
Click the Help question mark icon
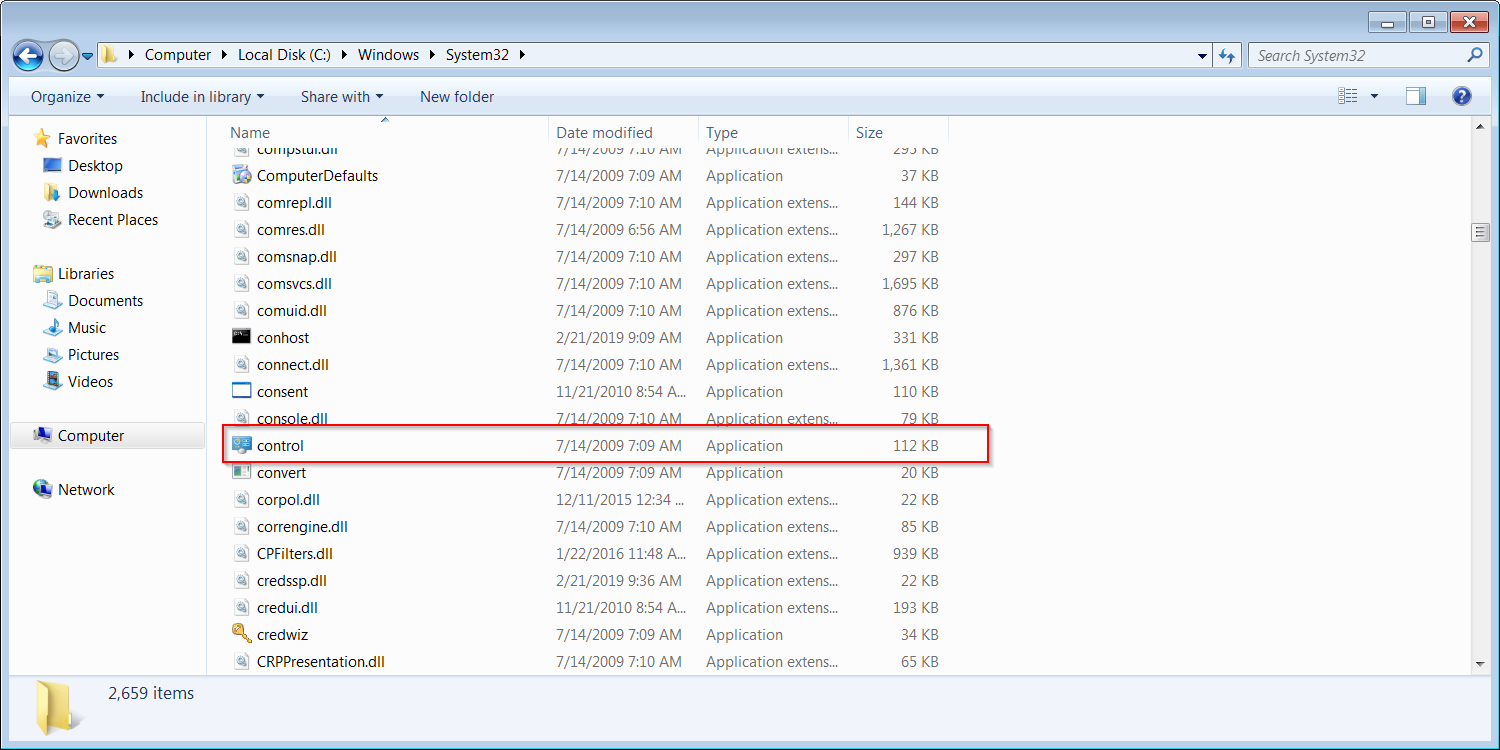(1462, 96)
